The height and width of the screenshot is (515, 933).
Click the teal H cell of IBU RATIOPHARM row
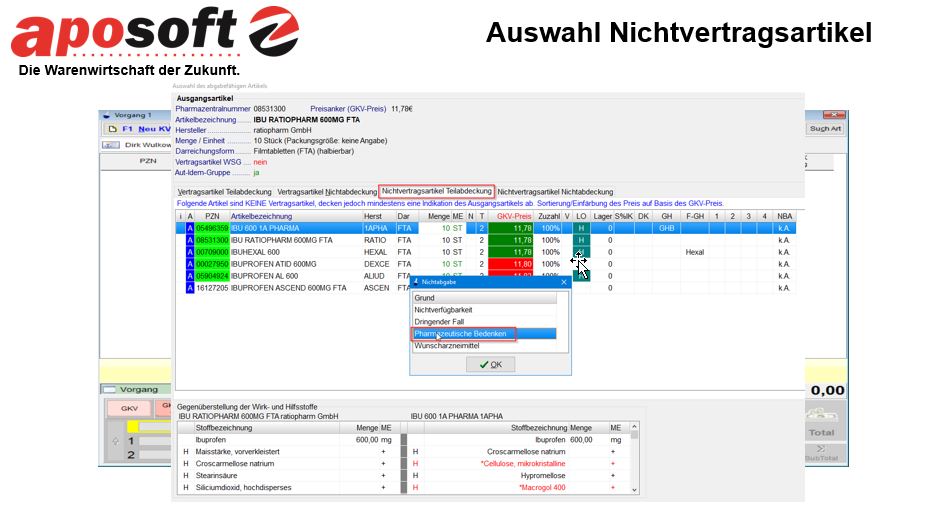(581, 240)
